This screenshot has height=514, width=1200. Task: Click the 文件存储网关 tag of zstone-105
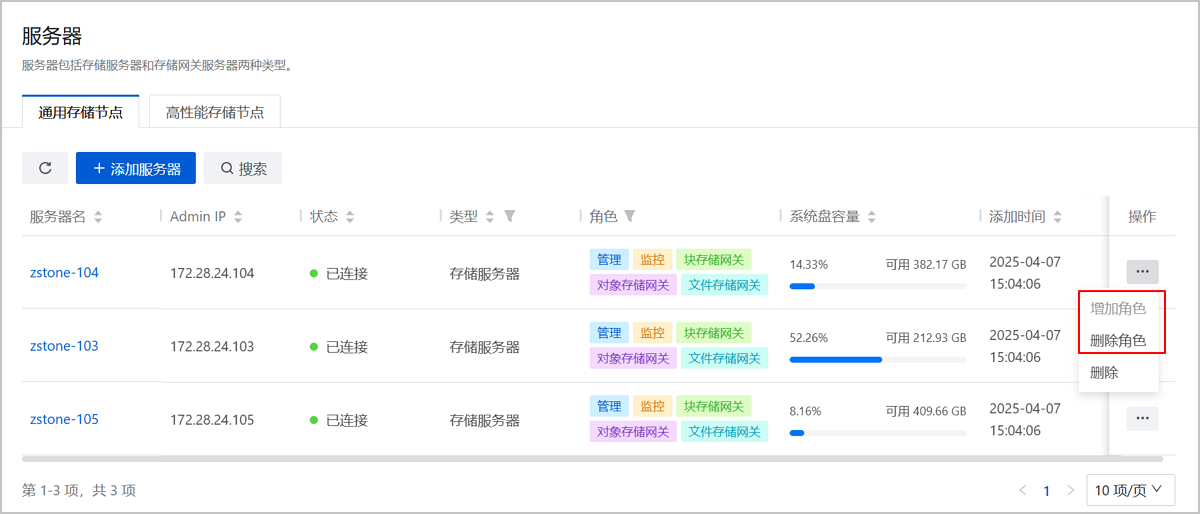click(725, 431)
